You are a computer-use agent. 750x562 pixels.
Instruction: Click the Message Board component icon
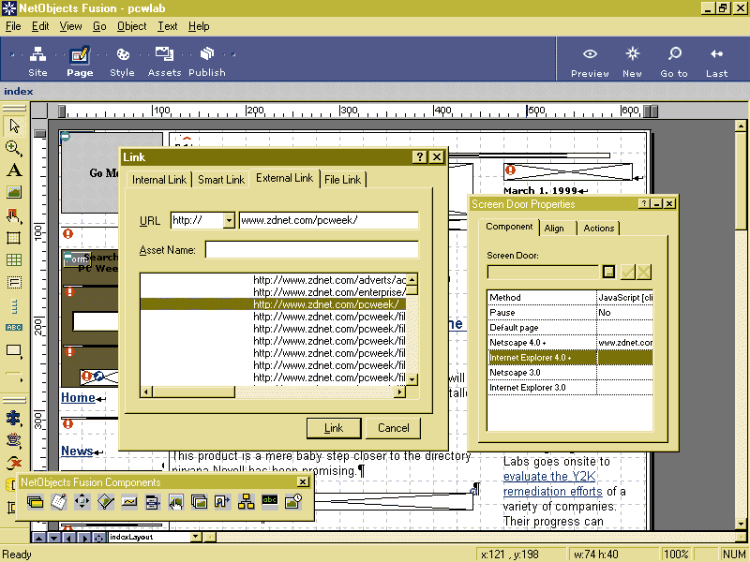(59, 502)
